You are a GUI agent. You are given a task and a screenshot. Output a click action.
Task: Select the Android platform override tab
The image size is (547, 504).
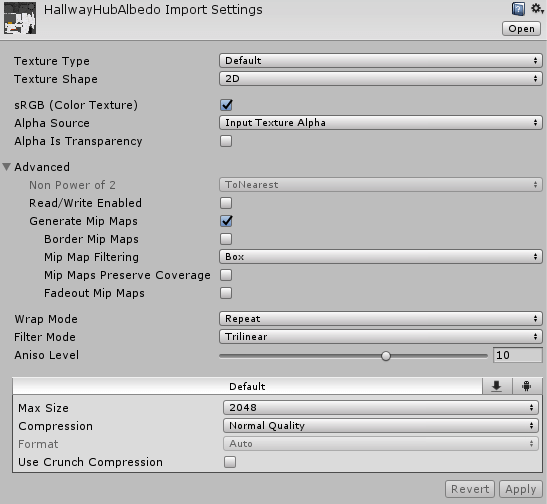(x=527, y=386)
